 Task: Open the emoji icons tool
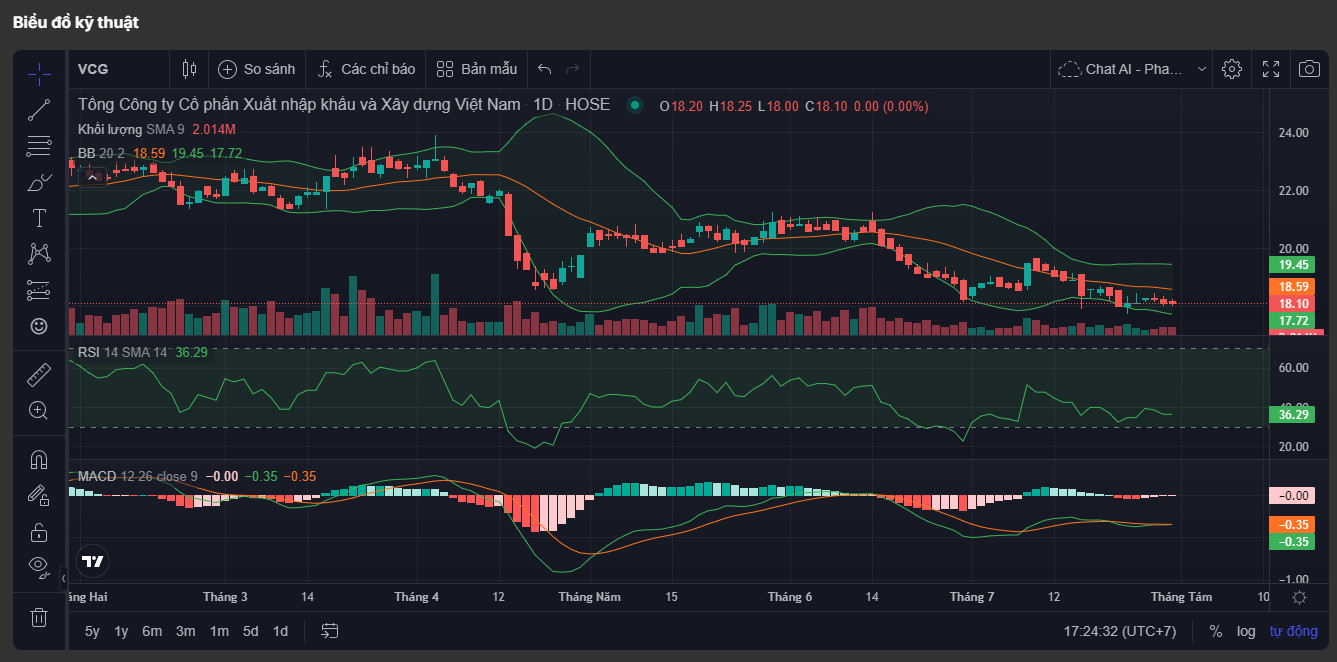click(39, 326)
